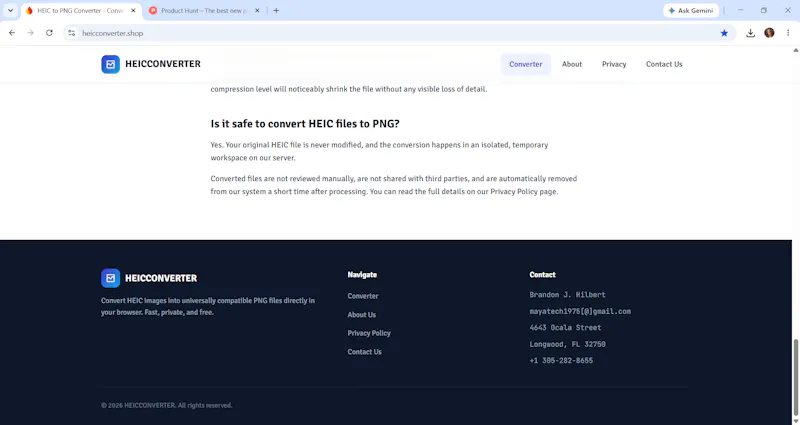Click the footer Navigate heading

pos(362,274)
